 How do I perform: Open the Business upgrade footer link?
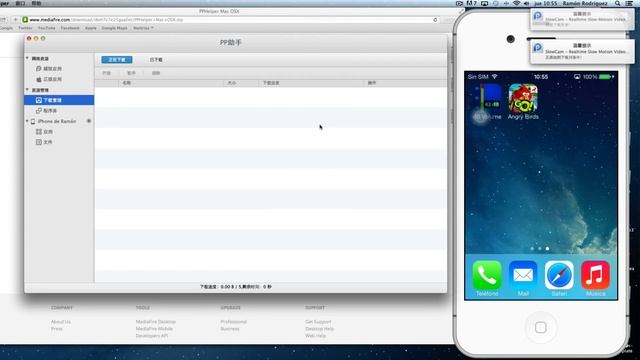coord(230,329)
